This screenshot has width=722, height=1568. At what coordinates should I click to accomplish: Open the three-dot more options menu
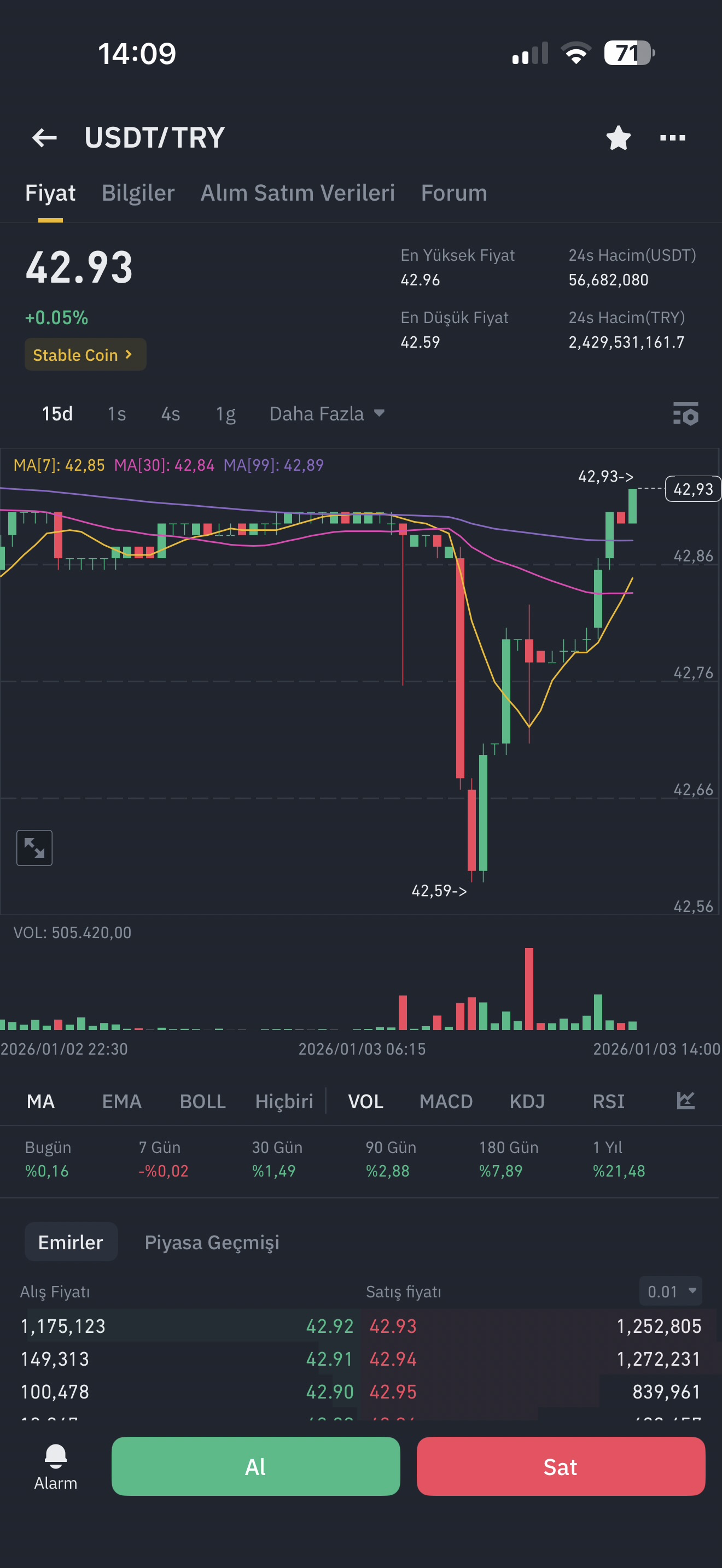tap(672, 138)
